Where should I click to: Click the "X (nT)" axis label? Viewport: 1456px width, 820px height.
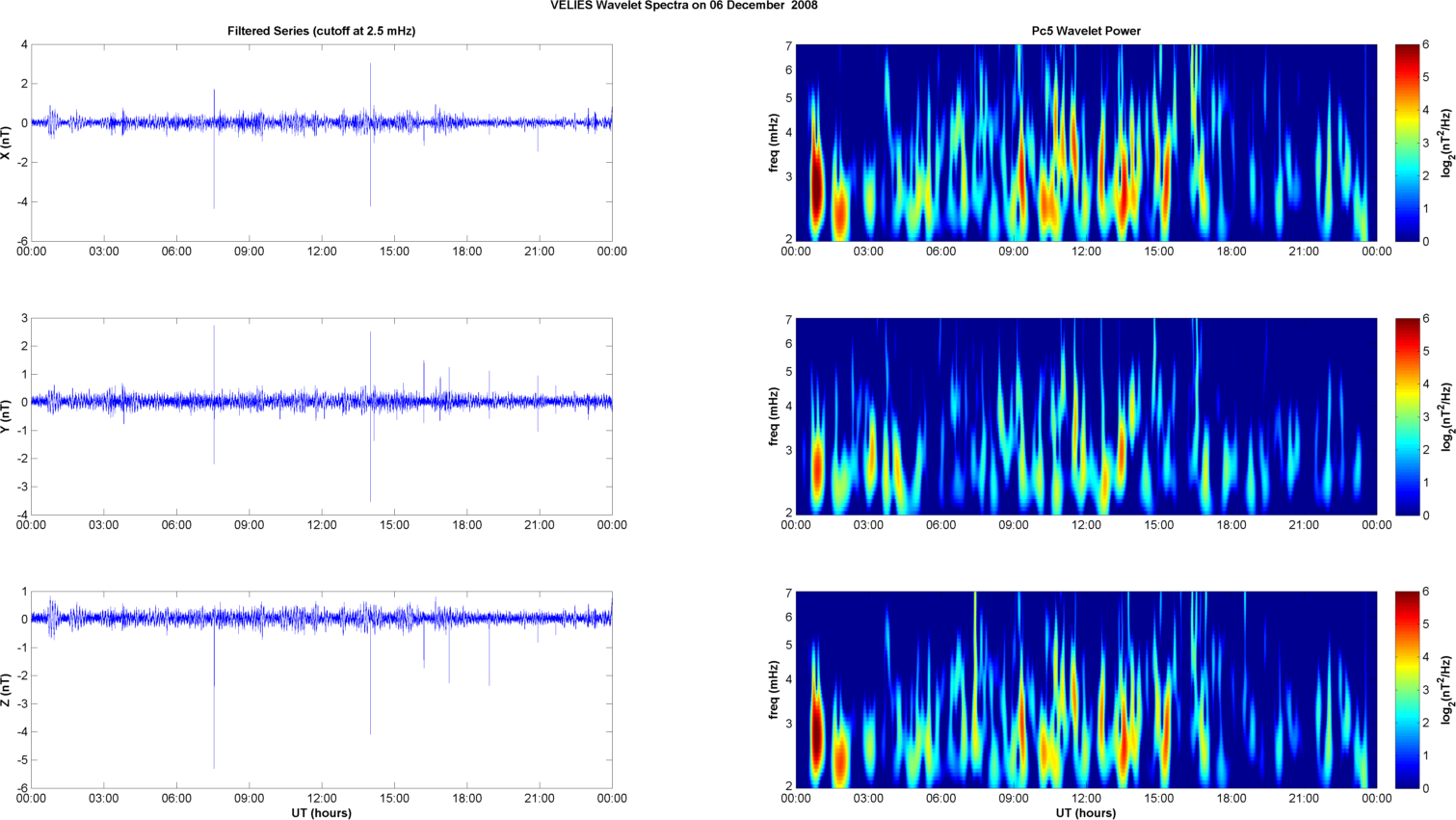point(8,143)
